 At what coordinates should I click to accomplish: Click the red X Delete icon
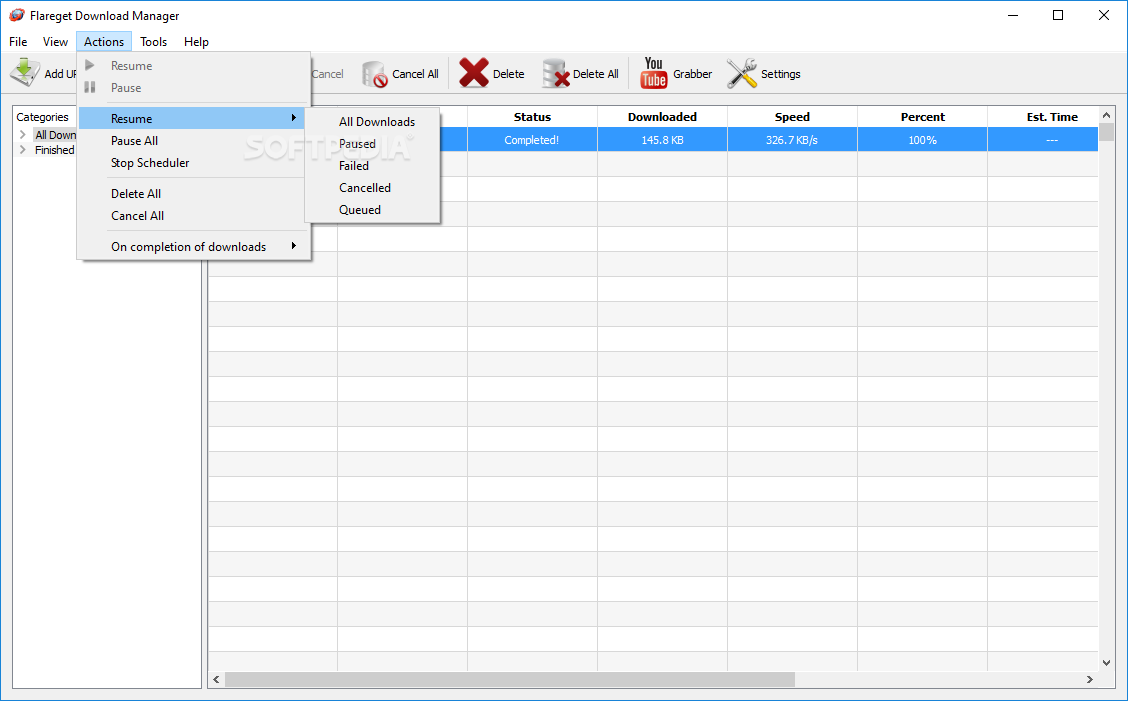tap(473, 73)
